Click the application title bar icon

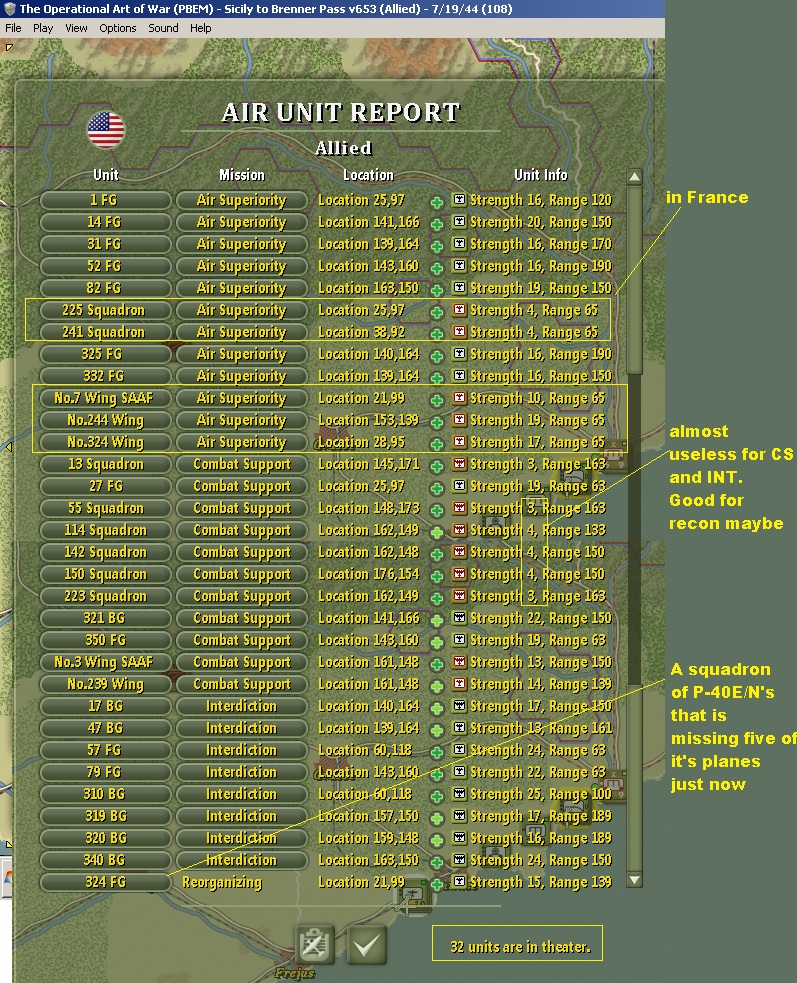9,9
